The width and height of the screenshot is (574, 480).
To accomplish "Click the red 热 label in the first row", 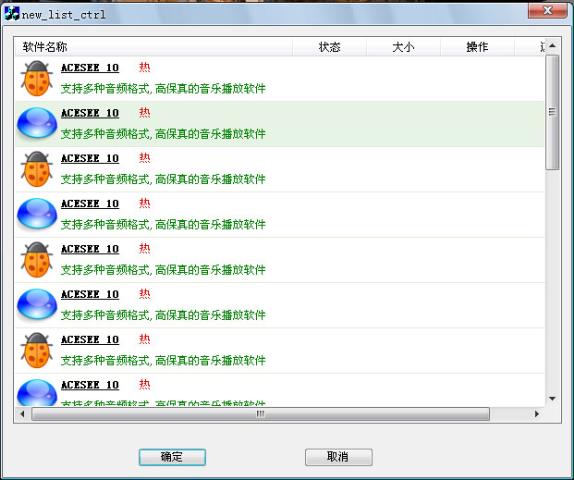I will click(x=145, y=67).
